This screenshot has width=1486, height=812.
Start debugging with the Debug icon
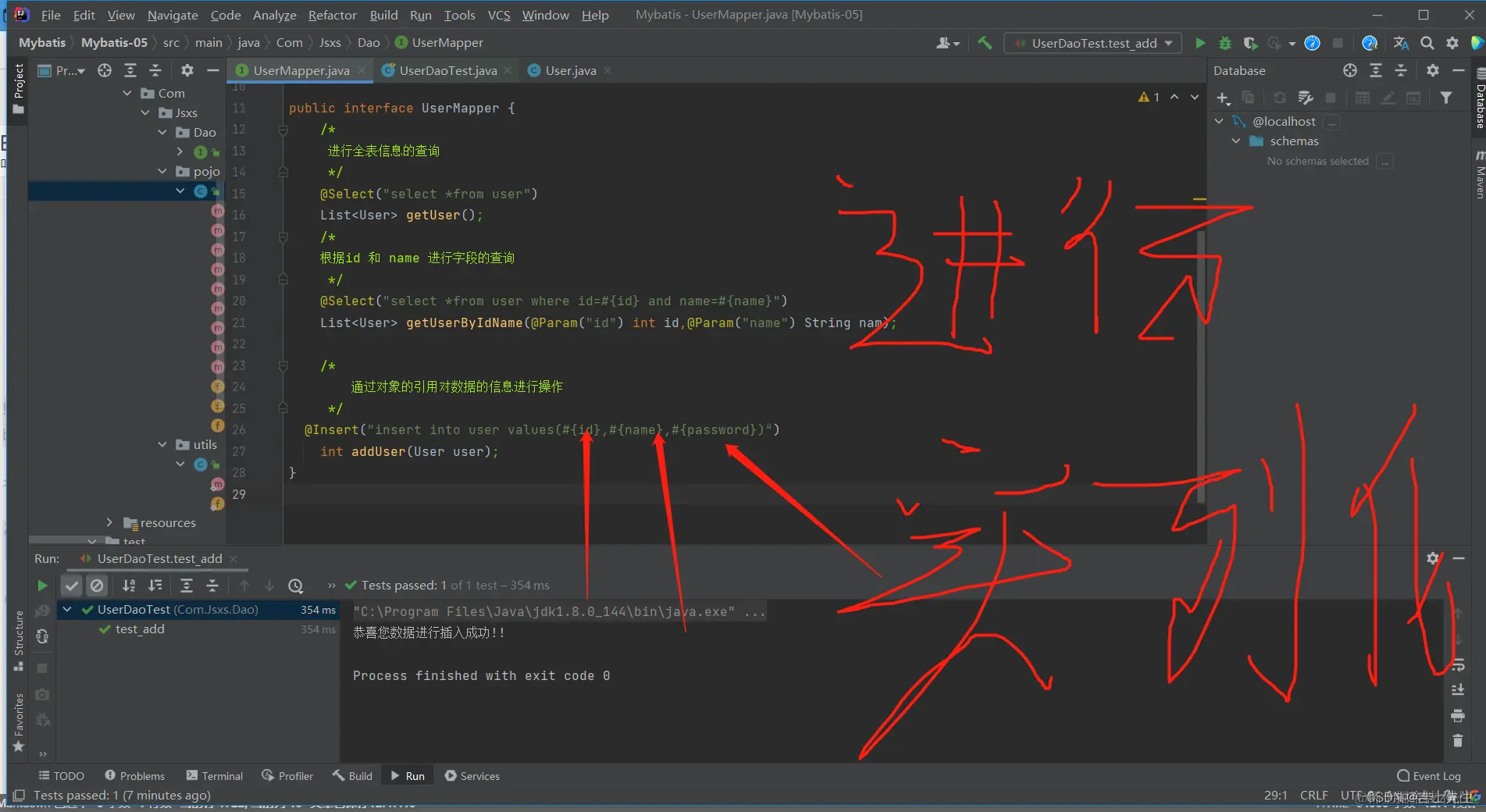1225,43
